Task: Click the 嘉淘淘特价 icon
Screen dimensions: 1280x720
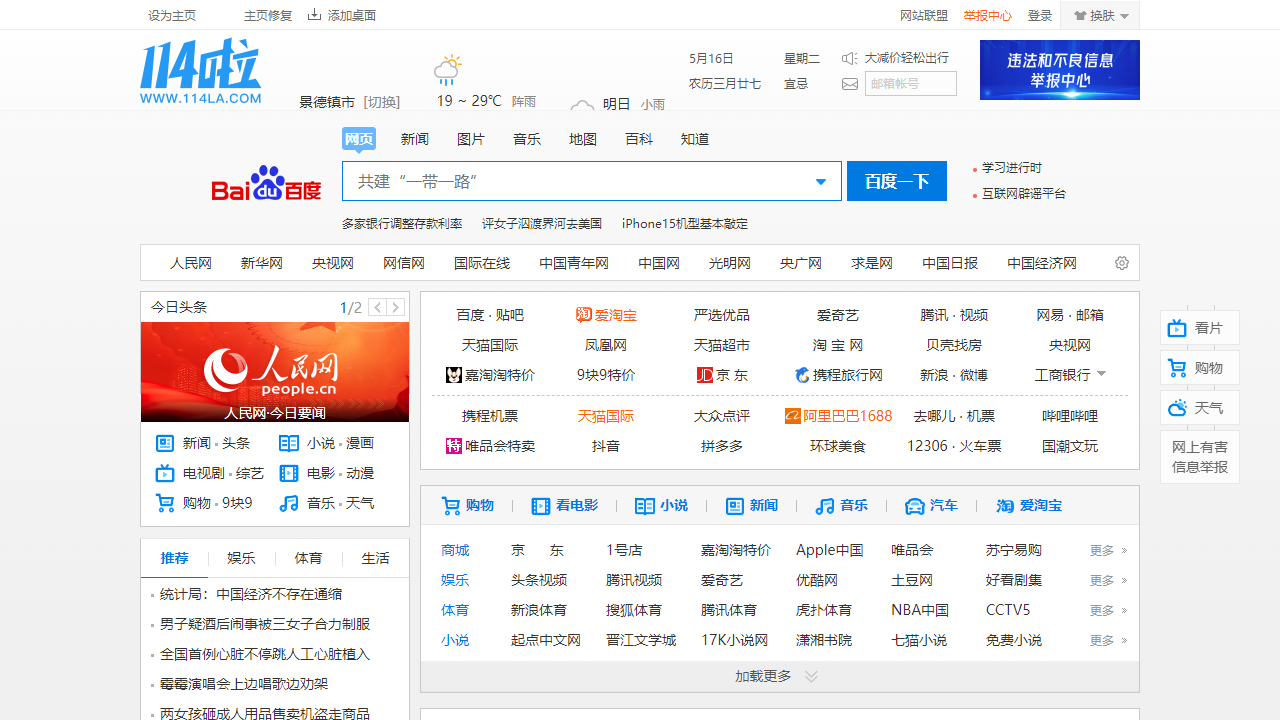Action: 454,375
